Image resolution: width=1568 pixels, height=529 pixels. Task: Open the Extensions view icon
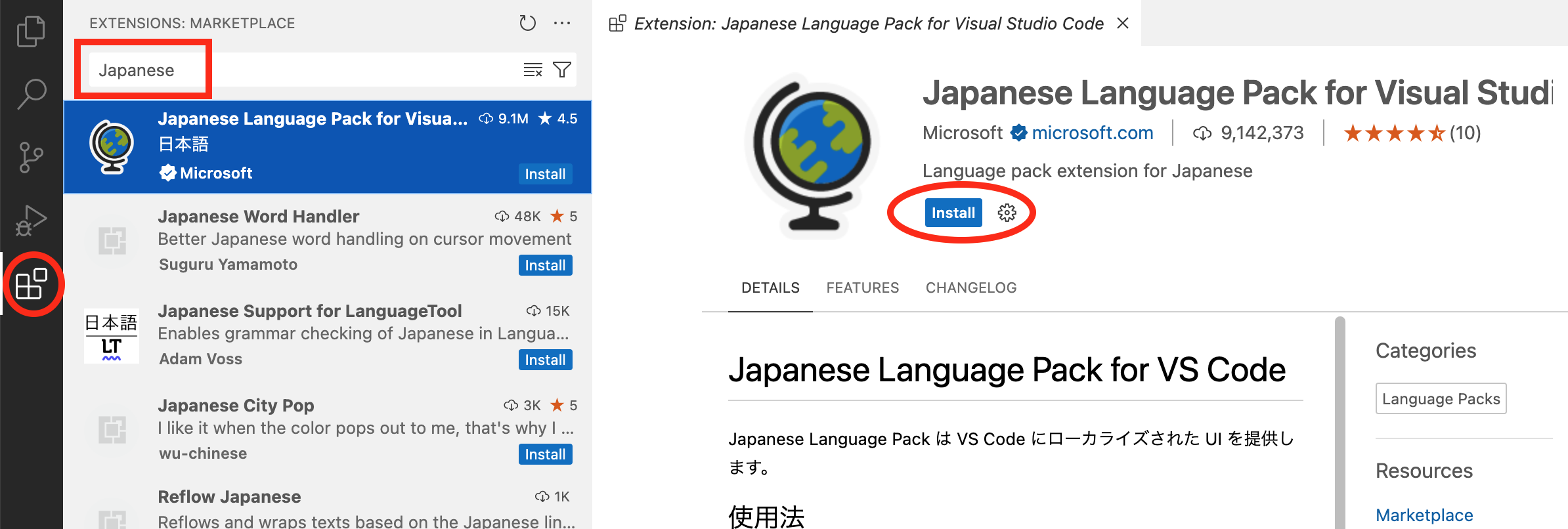(x=31, y=284)
